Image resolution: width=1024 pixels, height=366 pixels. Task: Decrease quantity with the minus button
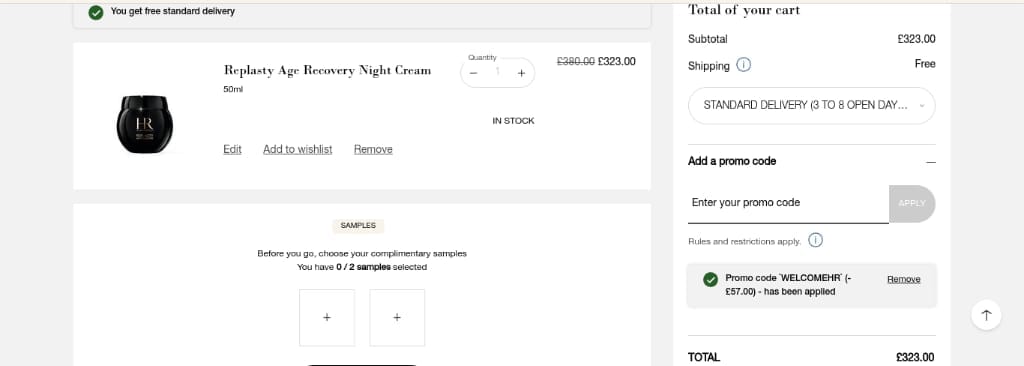point(473,73)
